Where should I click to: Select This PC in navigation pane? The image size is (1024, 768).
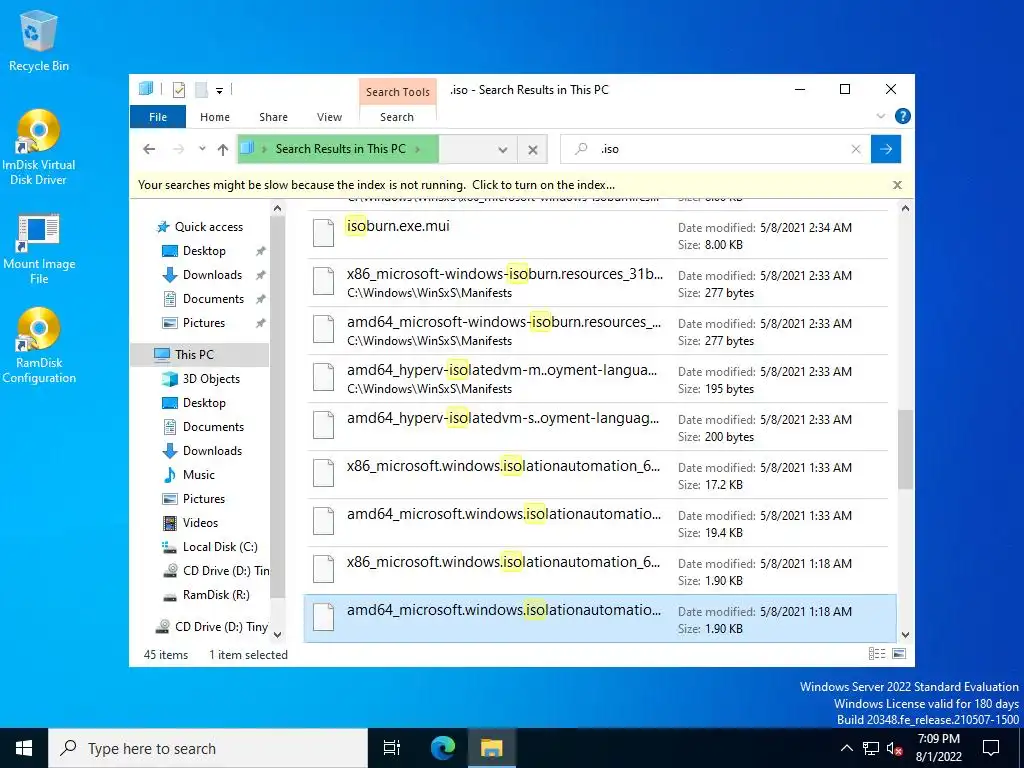point(194,355)
